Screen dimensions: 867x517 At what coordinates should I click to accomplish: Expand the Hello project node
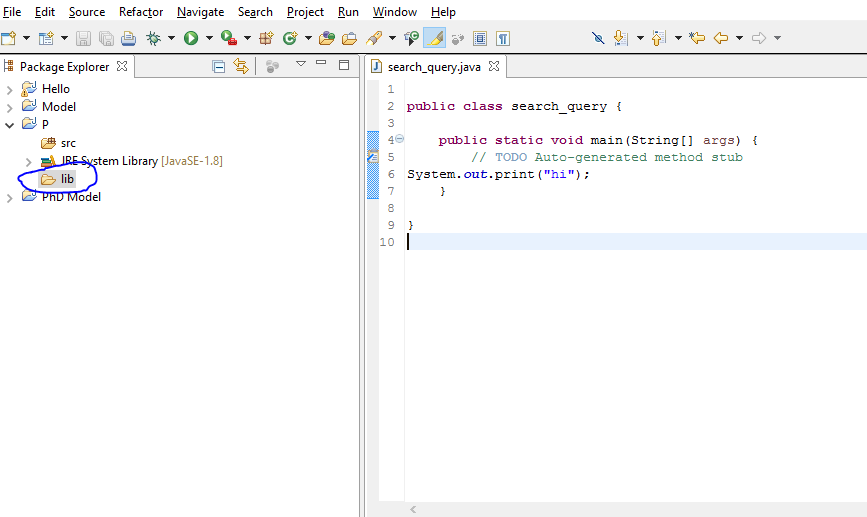point(9,90)
